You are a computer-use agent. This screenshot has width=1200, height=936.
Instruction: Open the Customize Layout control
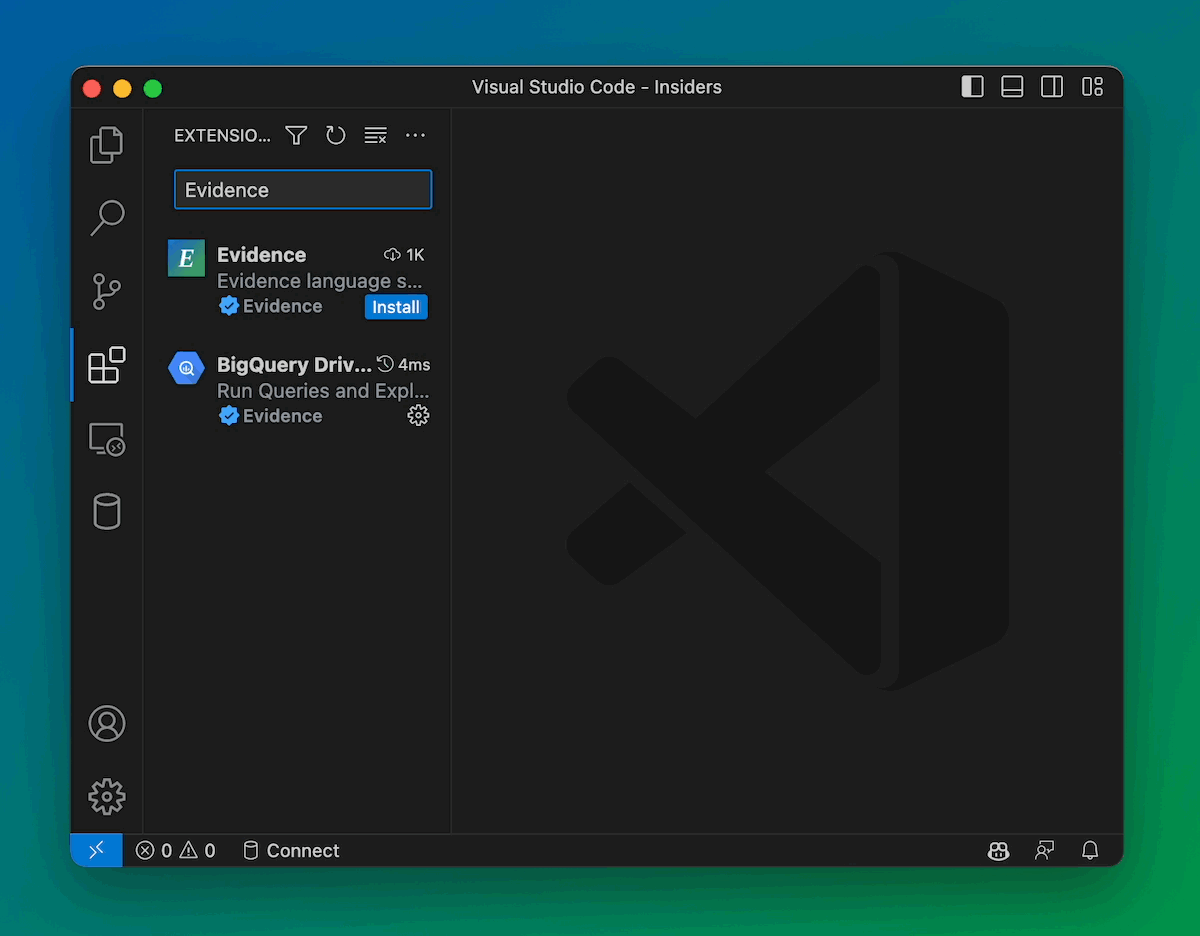click(x=1092, y=87)
